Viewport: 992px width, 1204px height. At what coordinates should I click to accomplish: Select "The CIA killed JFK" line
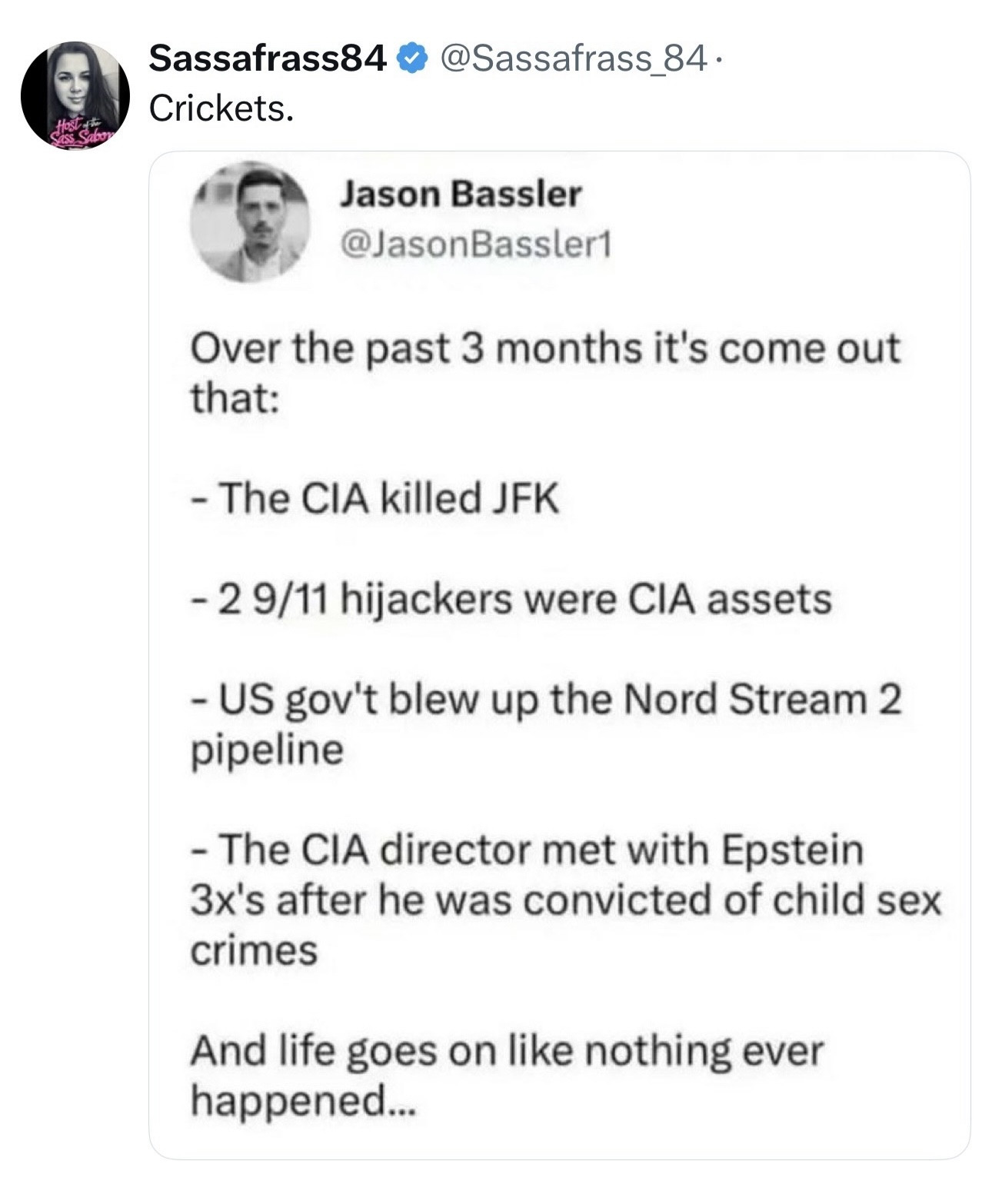pyautogui.click(x=374, y=498)
